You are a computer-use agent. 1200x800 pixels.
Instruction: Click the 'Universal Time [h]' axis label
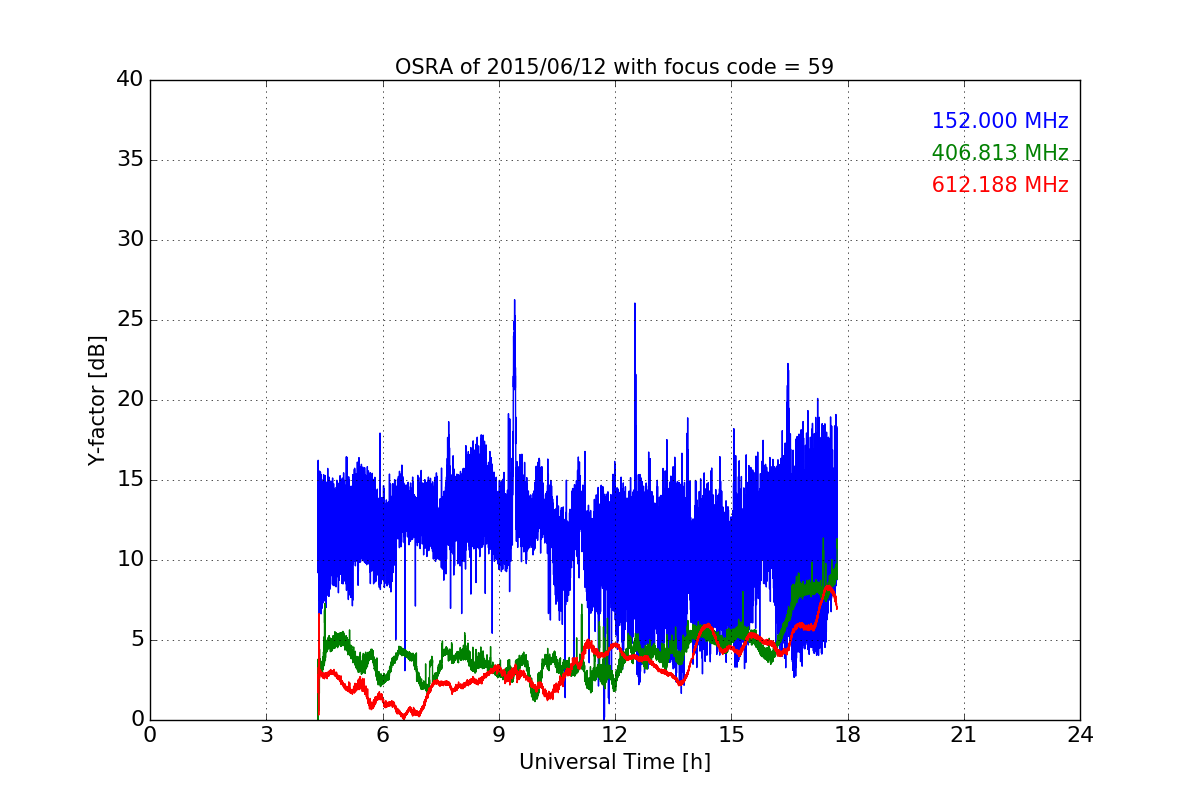(x=614, y=762)
